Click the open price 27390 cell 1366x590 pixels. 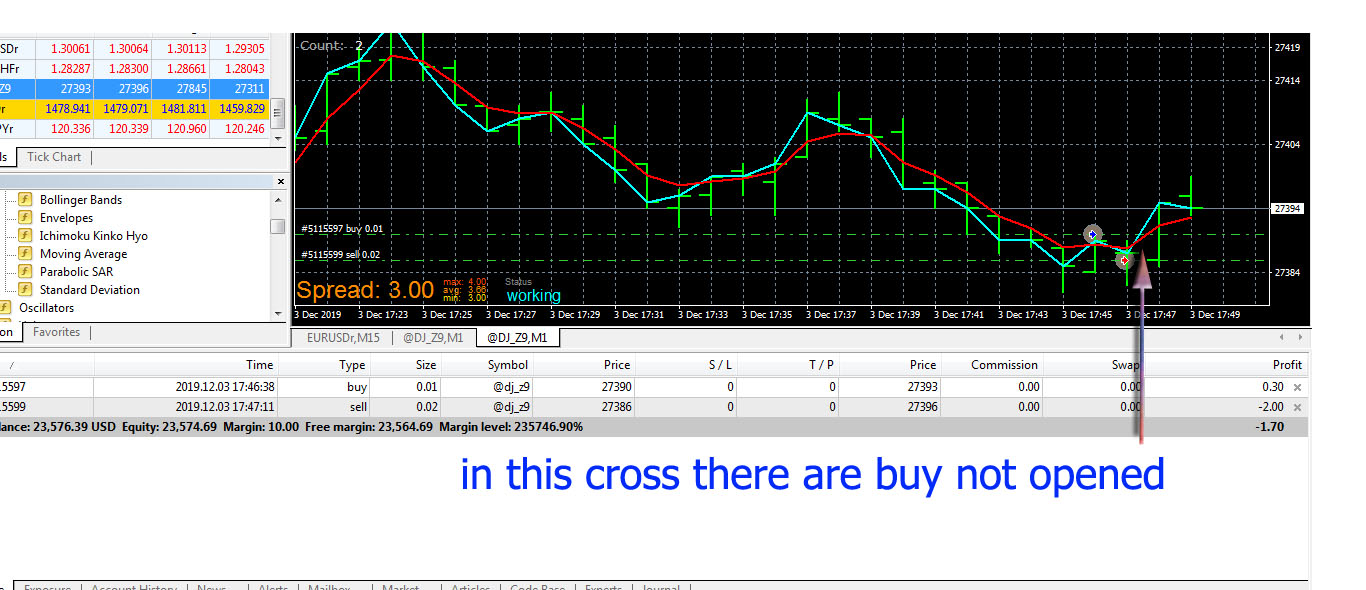coord(617,387)
